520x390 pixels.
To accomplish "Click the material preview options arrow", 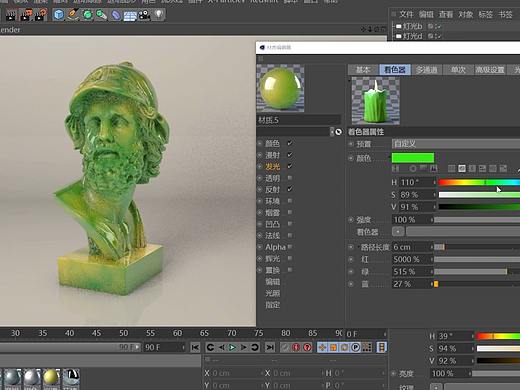I will pyautogui.click(x=332, y=132).
